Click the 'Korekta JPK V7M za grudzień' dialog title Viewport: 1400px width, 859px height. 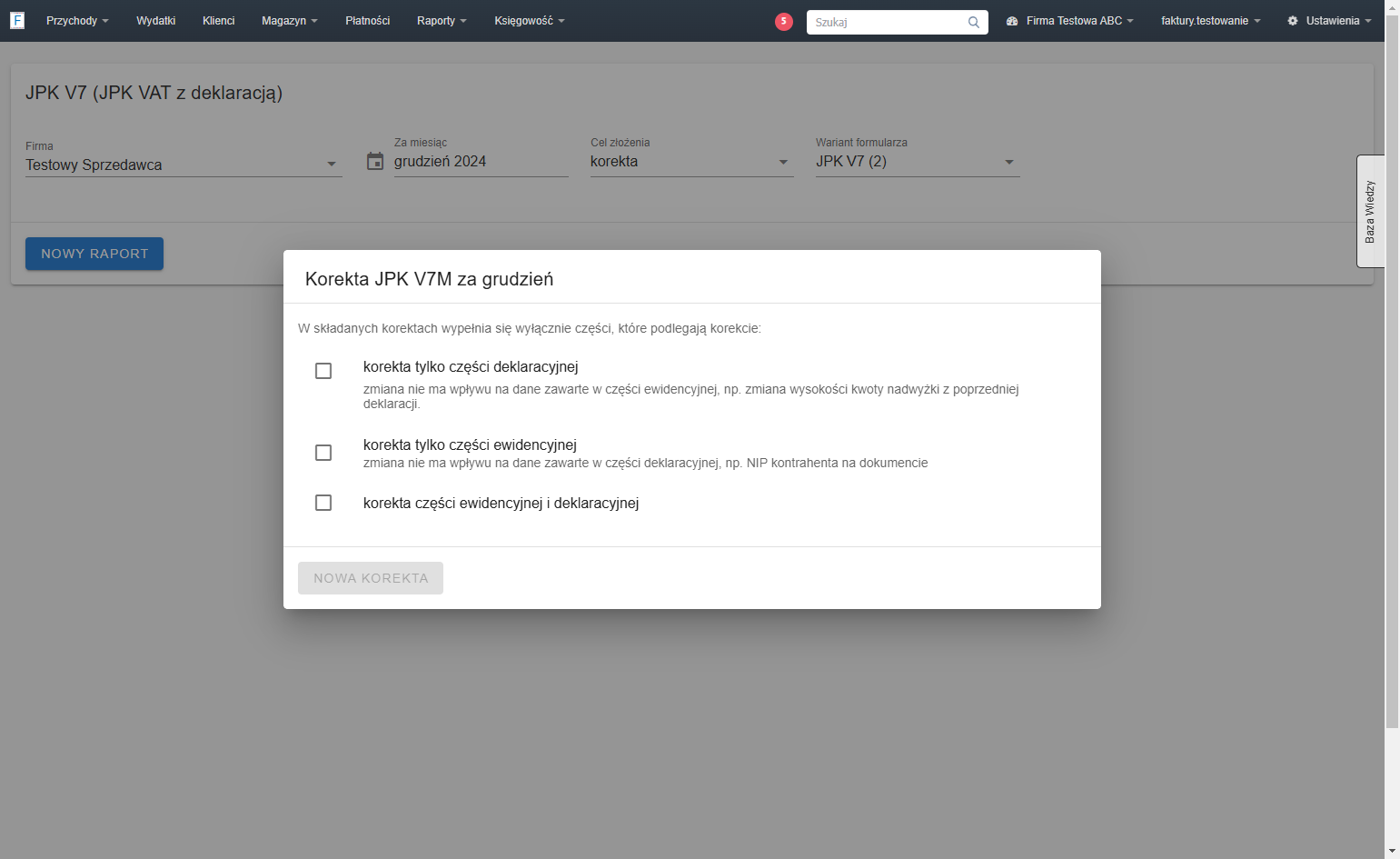coord(429,279)
